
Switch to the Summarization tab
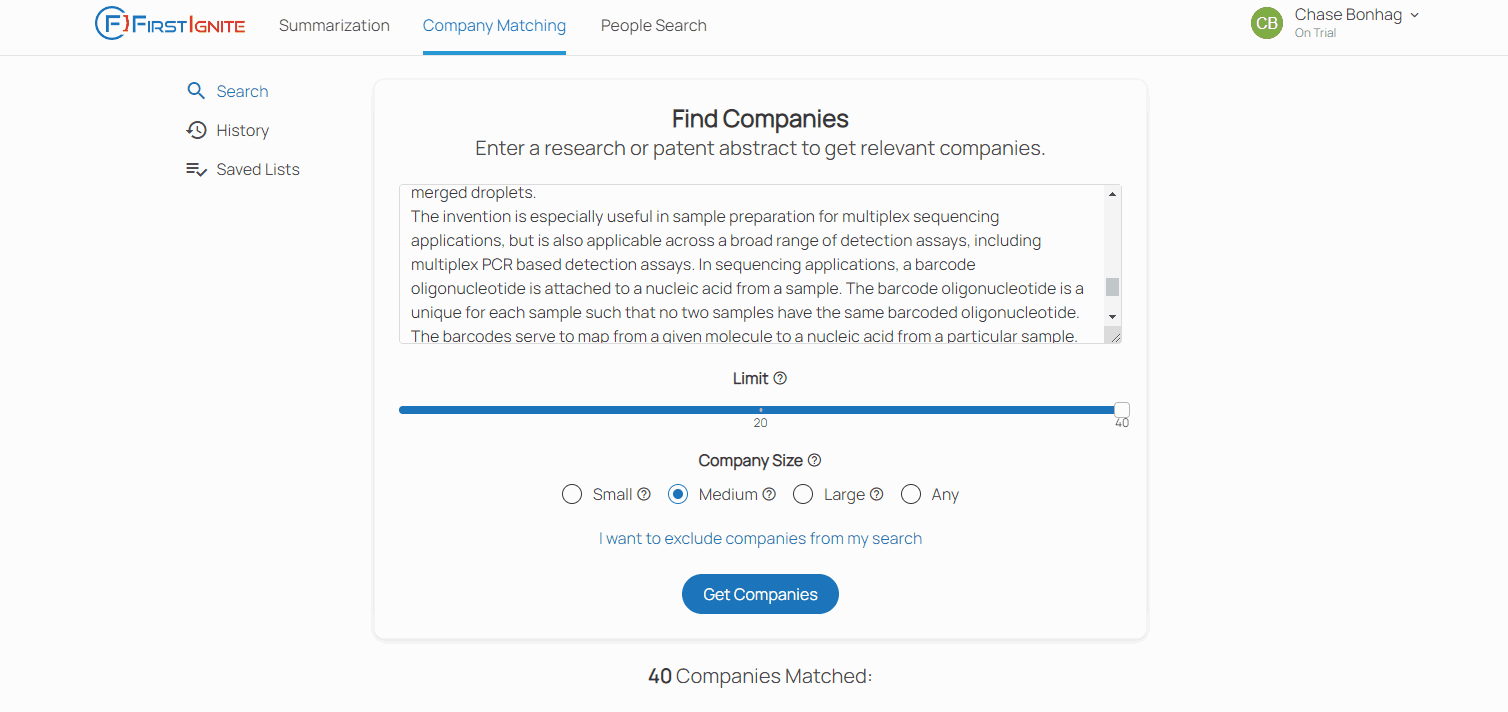coord(334,26)
